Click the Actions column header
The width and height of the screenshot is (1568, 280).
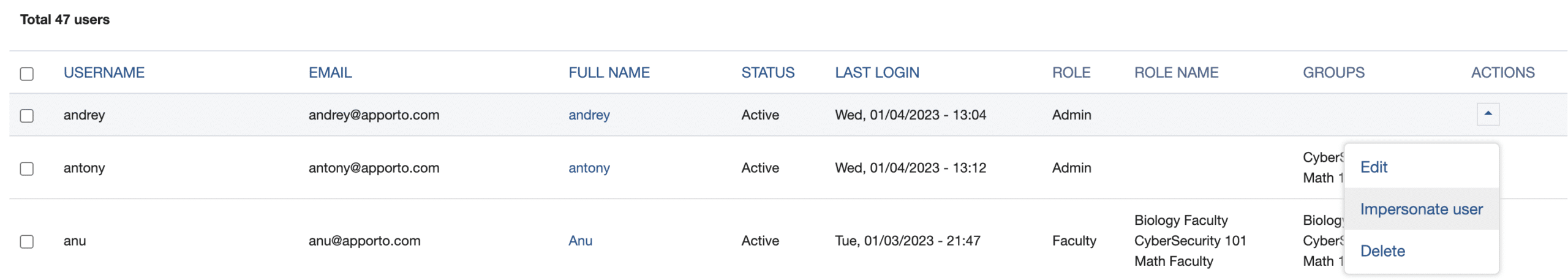[x=1502, y=73]
